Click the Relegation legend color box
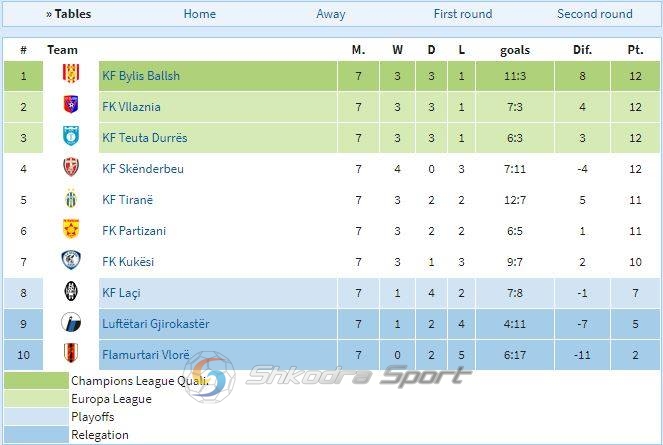This screenshot has height=445, width=663. pyautogui.click(x=35, y=435)
